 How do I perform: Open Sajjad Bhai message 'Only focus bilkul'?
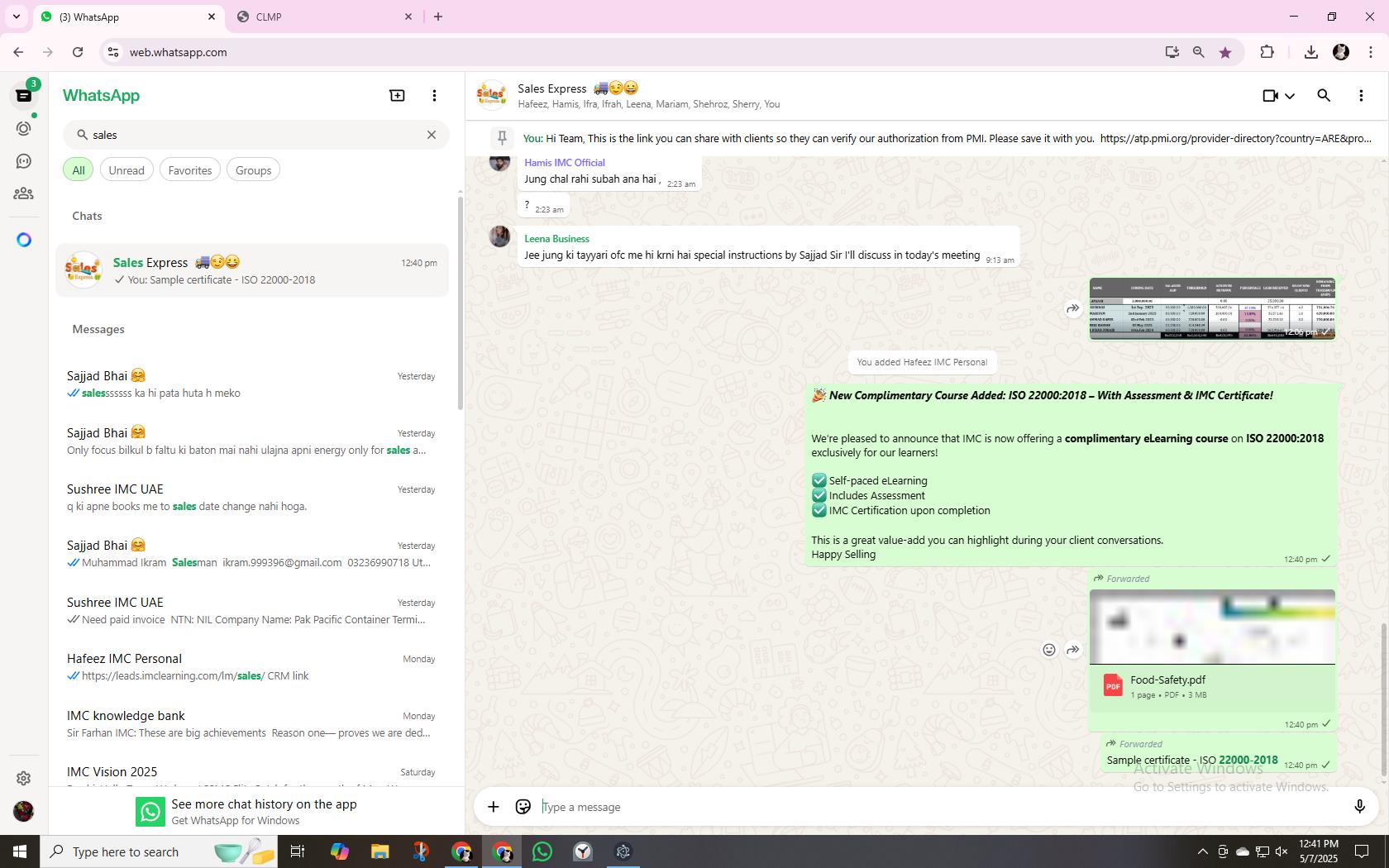click(252, 441)
